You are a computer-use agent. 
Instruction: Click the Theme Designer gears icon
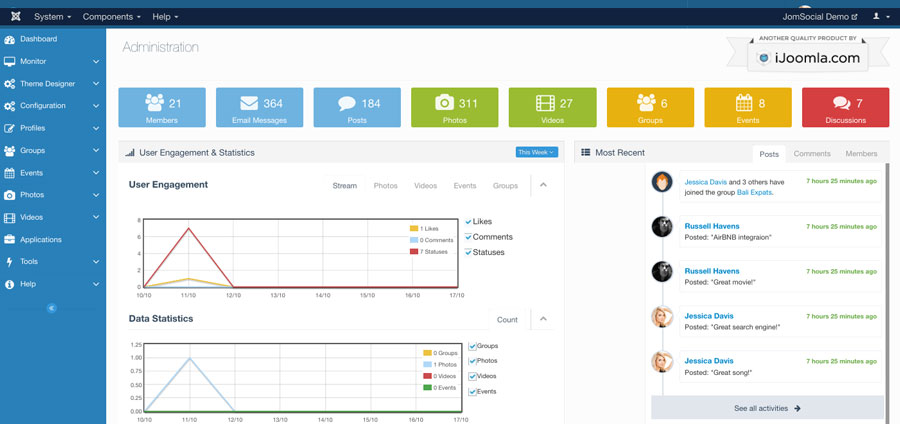coord(9,84)
